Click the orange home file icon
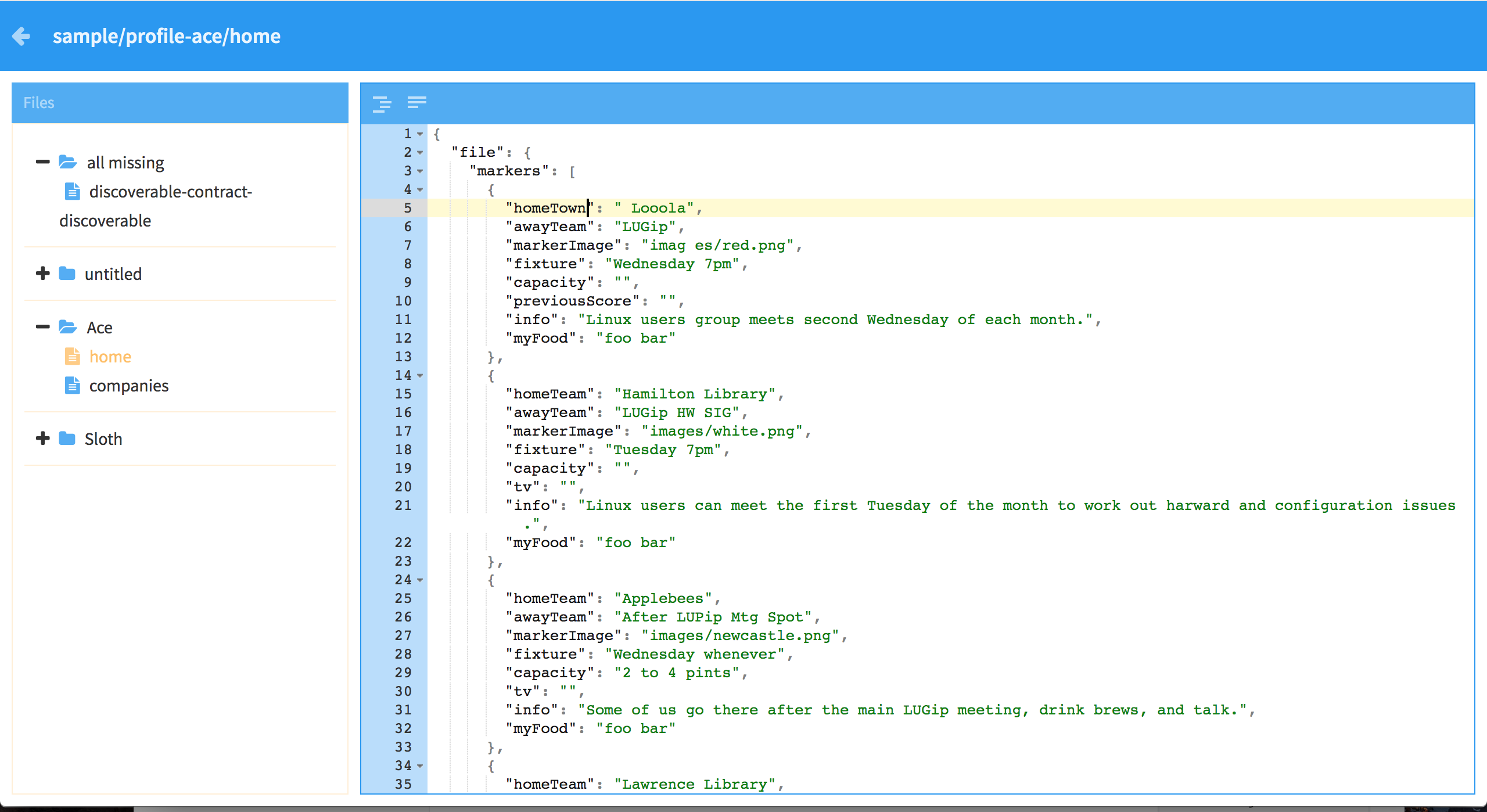1487x812 pixels. [73, 356]
